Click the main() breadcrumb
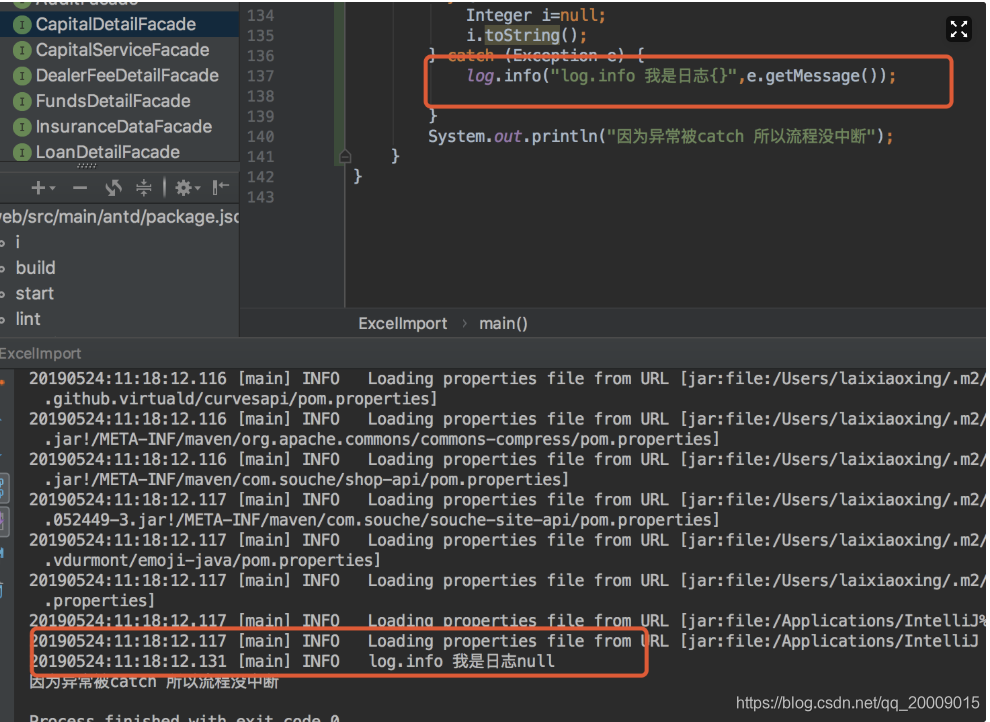Image resolution: width=990 pixels, height=722 pixels. tap(503, 324)
